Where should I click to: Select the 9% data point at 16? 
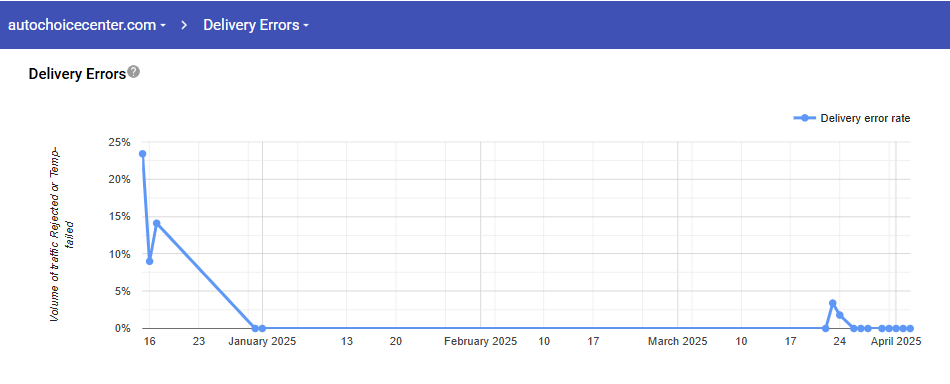tap(150, 261)
